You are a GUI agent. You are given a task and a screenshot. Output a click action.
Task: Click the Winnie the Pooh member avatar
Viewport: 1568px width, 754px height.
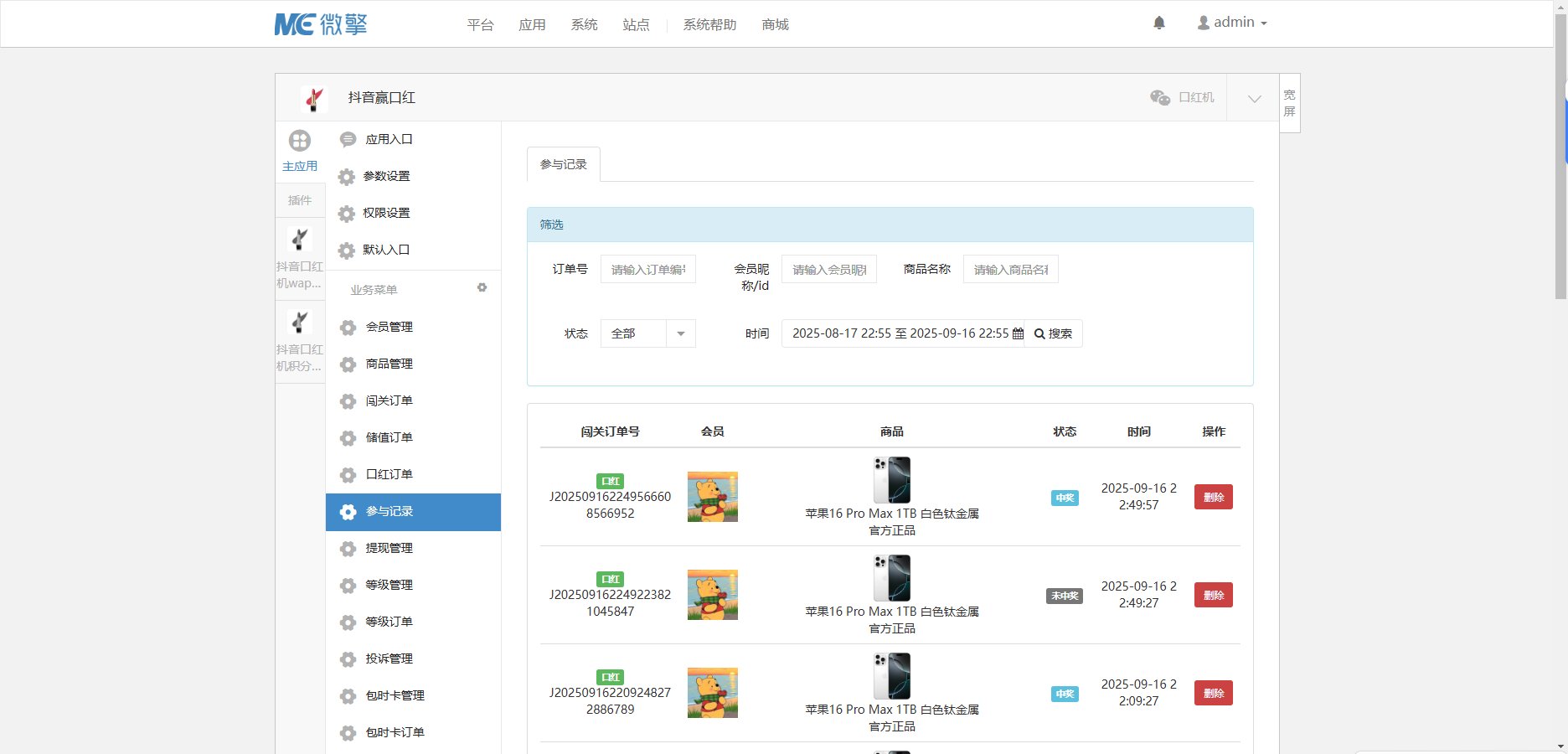(x=712, y=496)
